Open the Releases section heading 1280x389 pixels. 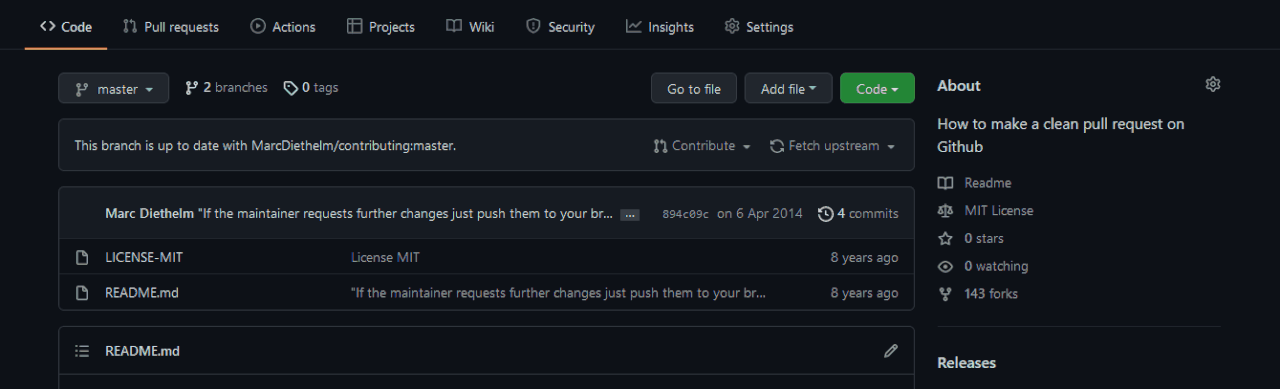966,363
